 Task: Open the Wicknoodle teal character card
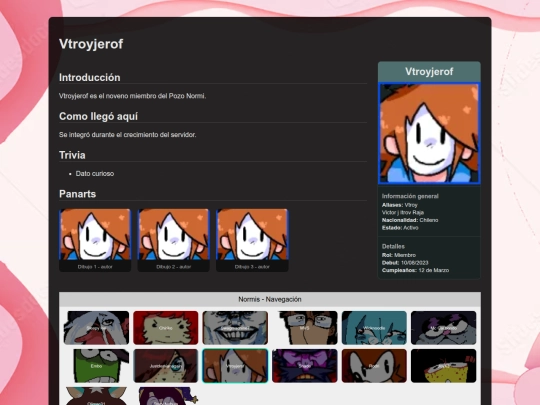click(x=374, y=328)
